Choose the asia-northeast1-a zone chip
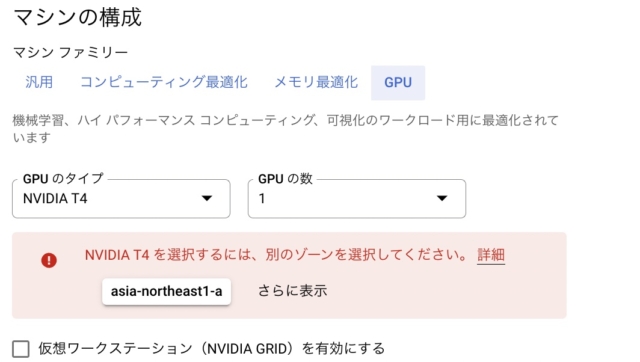Viewport: 640px width, 362px height. [x=167, y=291]
